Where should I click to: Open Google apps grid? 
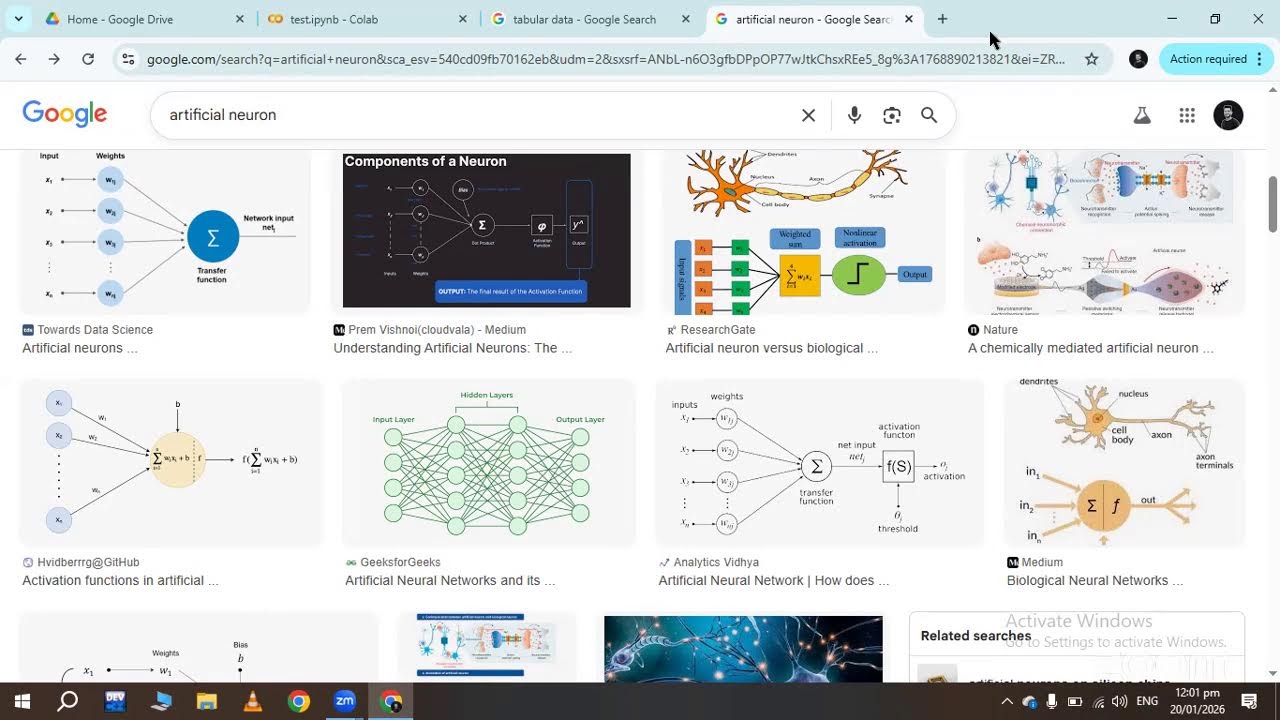(1187, 115)
